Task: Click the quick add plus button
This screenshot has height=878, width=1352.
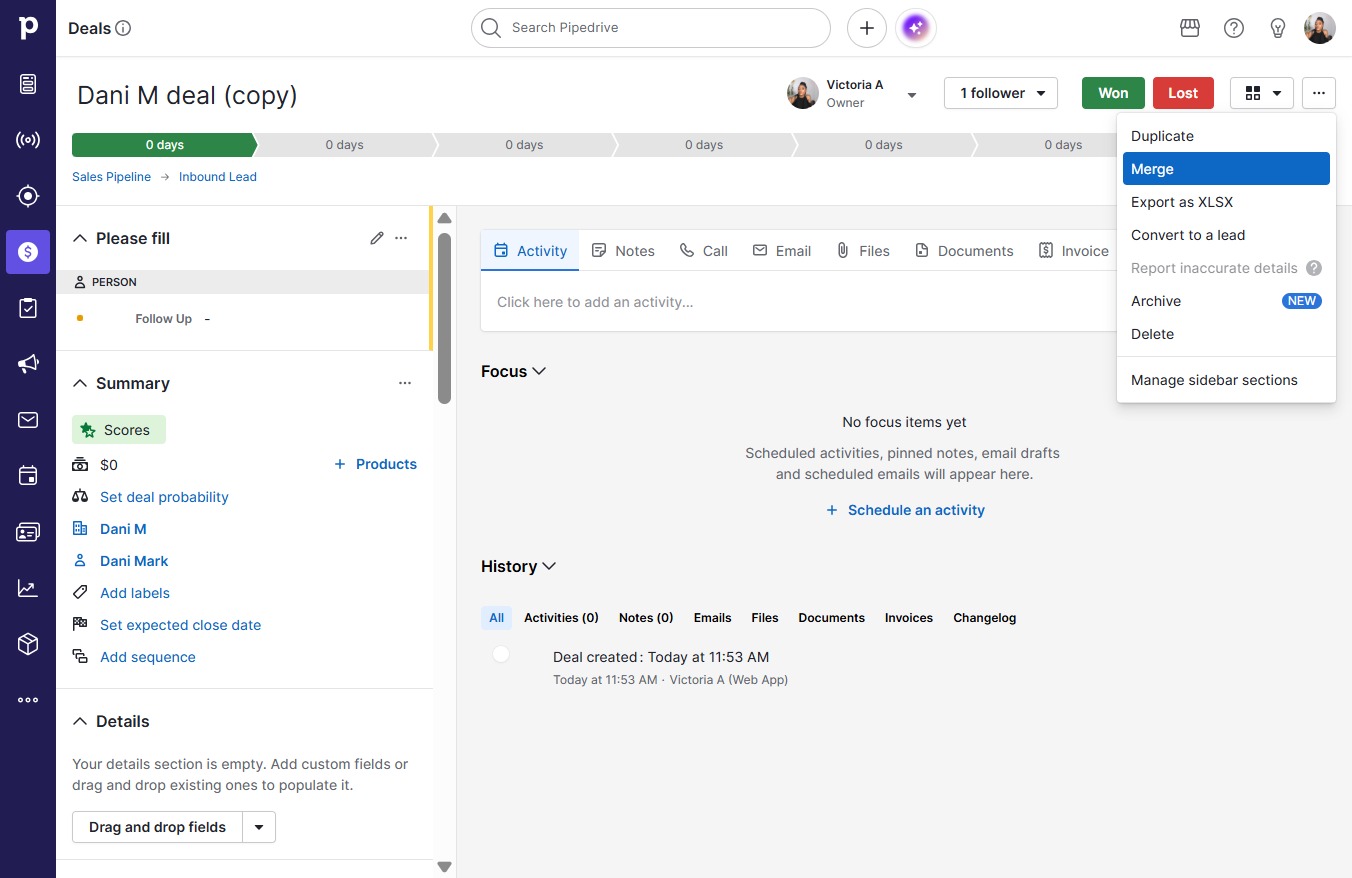Action: coord(867,28)
